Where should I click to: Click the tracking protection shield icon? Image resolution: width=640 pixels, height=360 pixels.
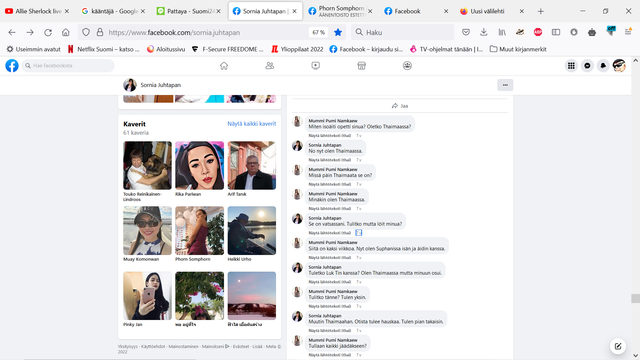click(86, 32)
